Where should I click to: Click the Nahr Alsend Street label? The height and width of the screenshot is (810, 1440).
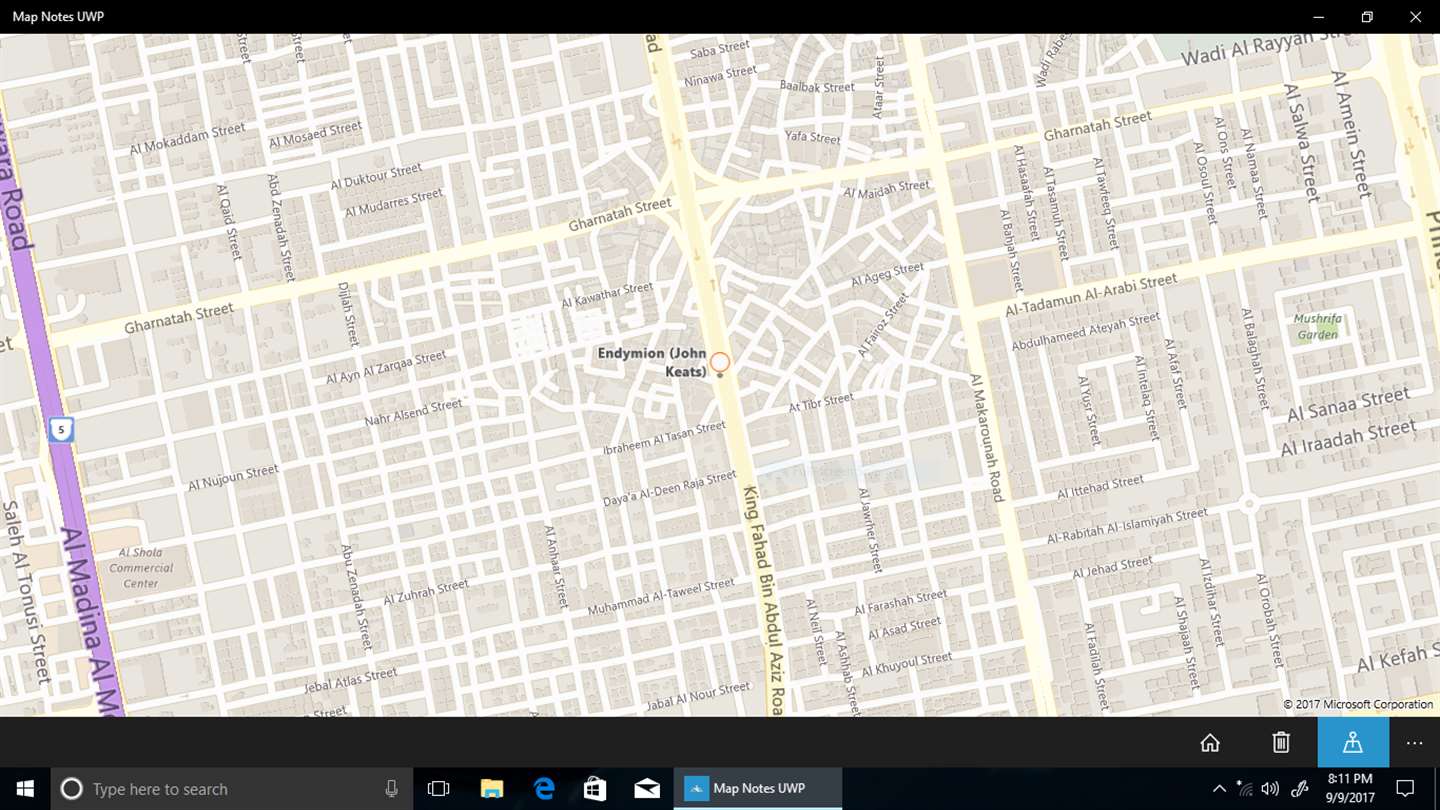(x=414, y=412)
